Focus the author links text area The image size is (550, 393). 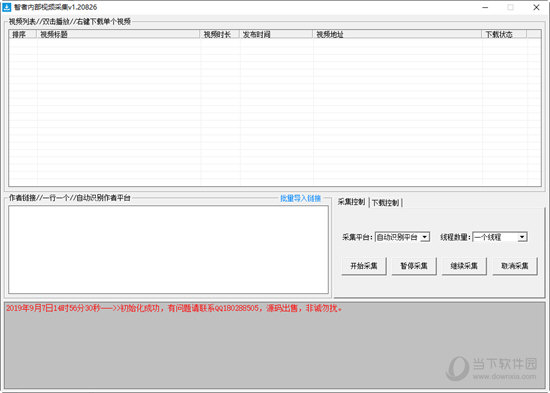(x=168, y=249)
